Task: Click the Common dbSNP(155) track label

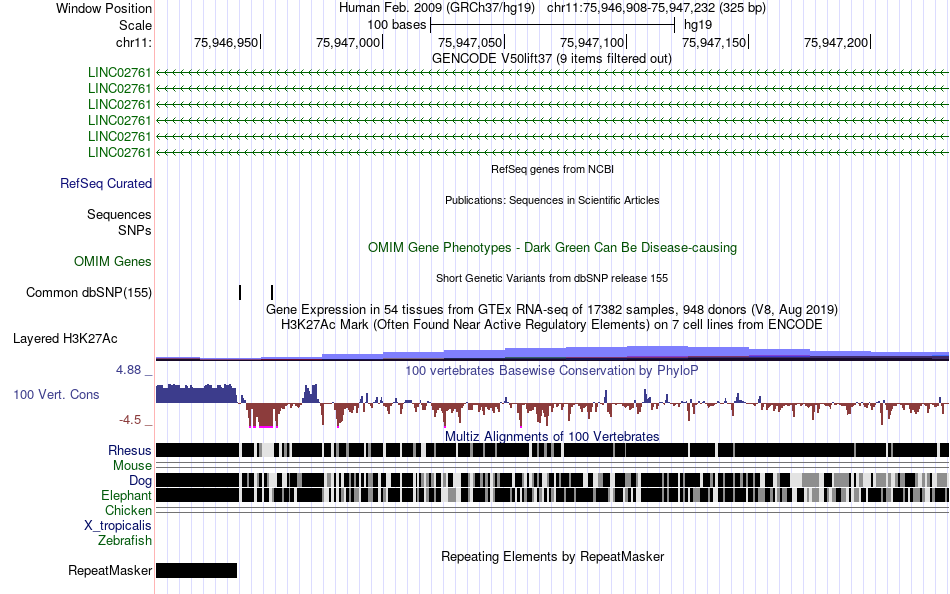Action: (88, 293)
